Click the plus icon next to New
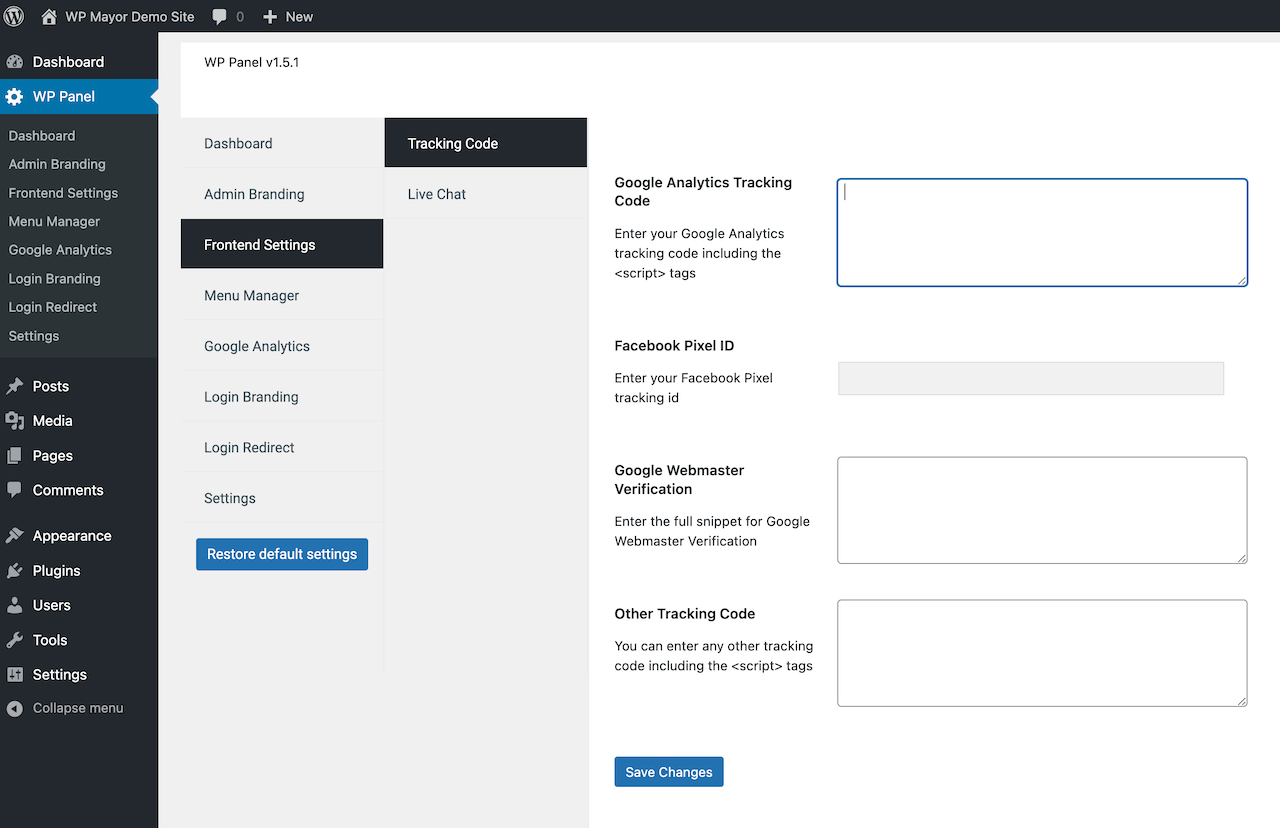The image size is (1280, 828). point(270,17)
